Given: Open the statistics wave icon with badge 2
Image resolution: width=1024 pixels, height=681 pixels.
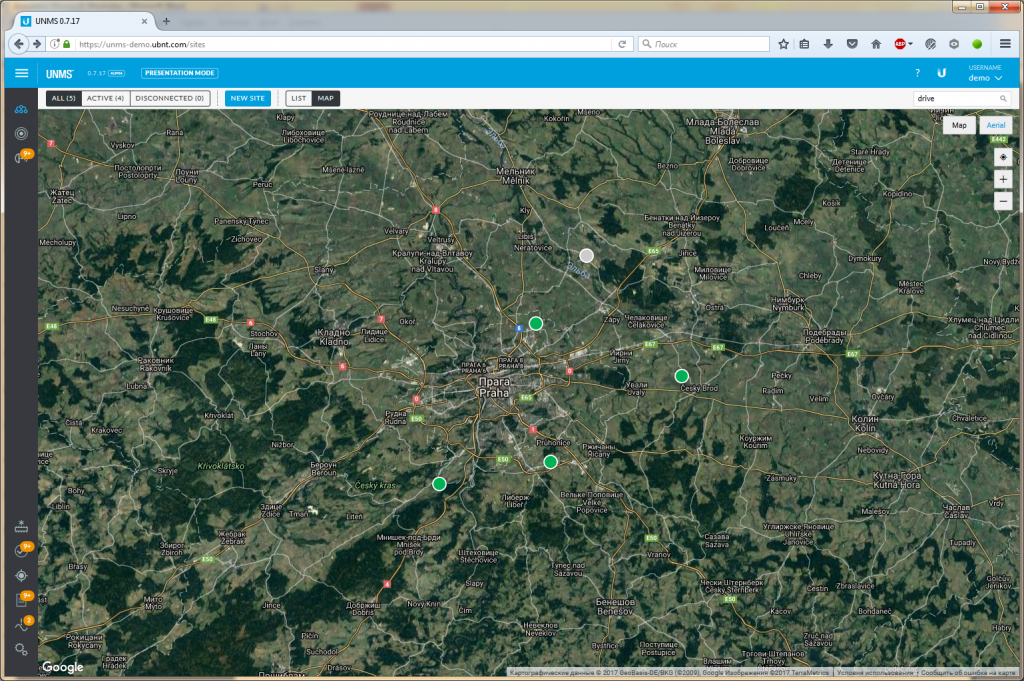Looking at the screenshot, I should click(x=21, y=626).
